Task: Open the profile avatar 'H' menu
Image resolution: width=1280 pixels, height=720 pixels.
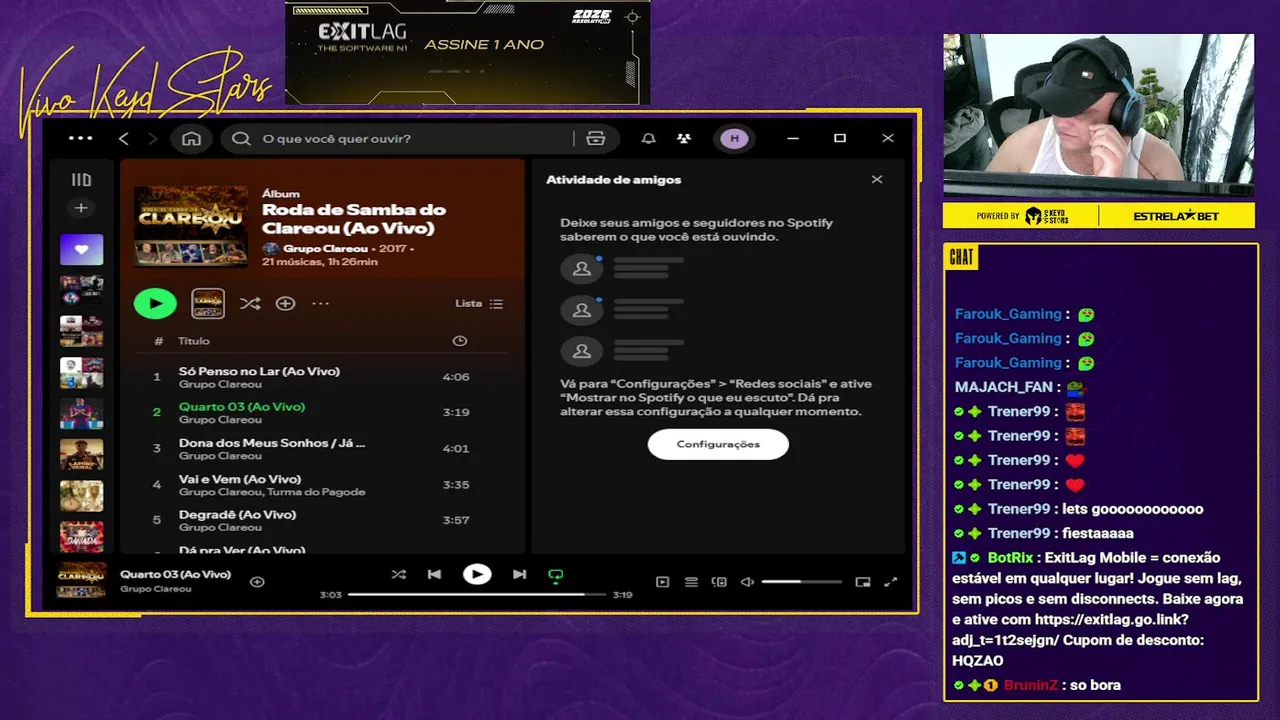Action: click(734, 139)
